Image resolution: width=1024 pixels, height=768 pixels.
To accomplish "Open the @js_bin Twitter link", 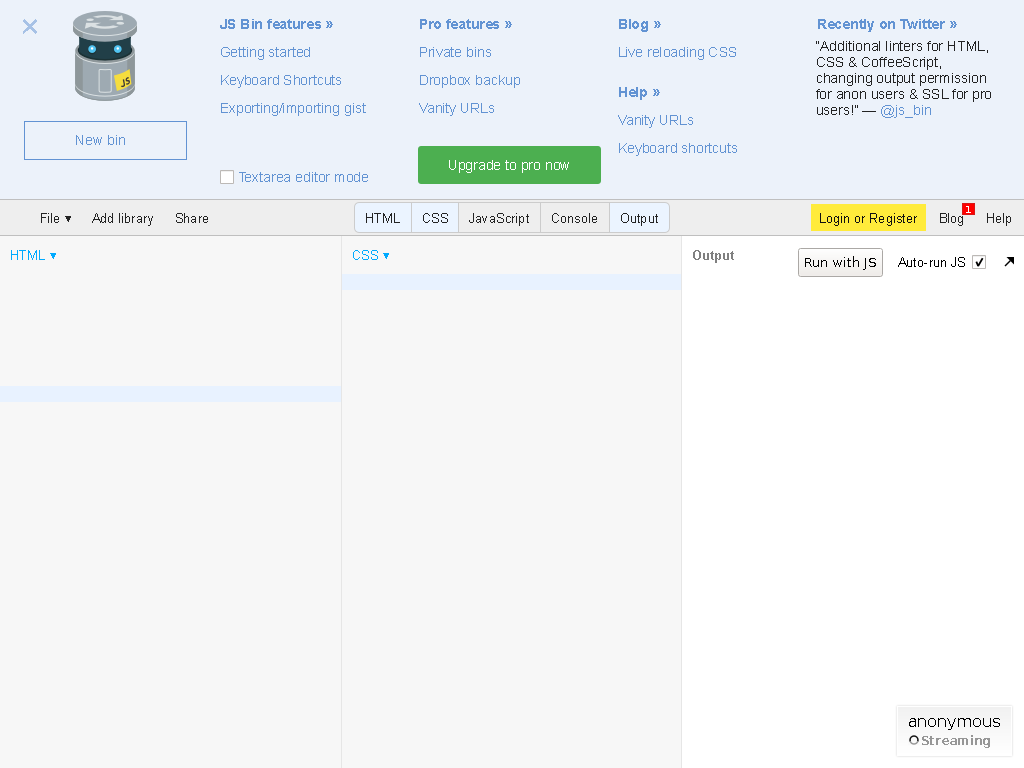I will pyautogui.click(x=906, y=110).
